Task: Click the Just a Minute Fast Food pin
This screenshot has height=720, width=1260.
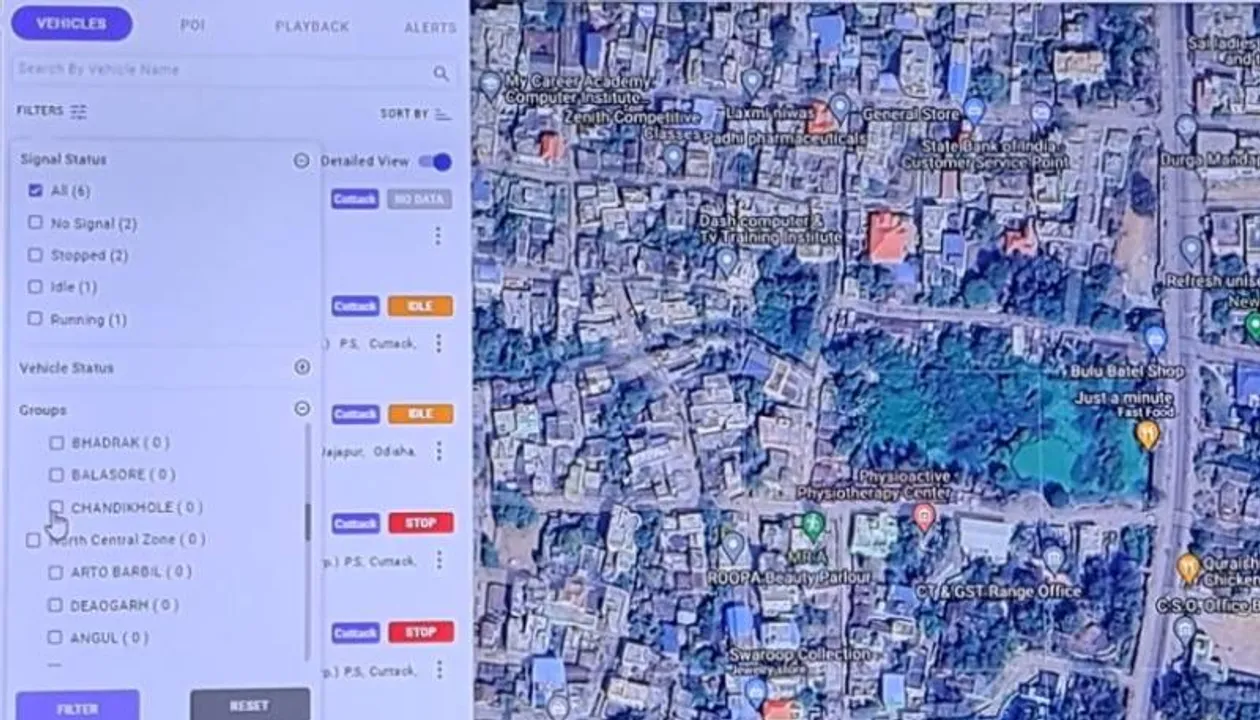Action: [1147, 434]
